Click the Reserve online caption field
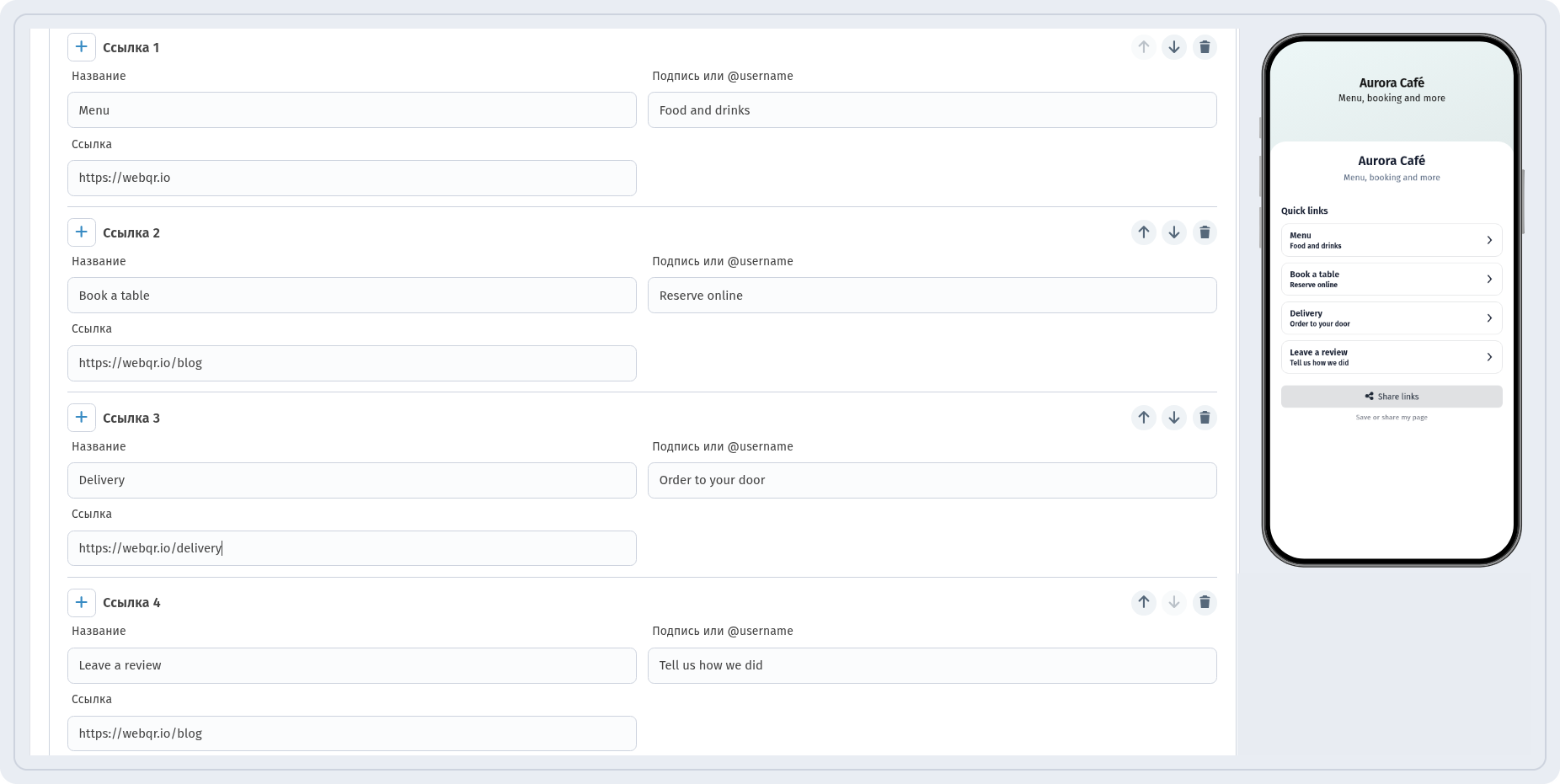The image size is (1560, 784). pyautogui.click(x=932, y=296)
